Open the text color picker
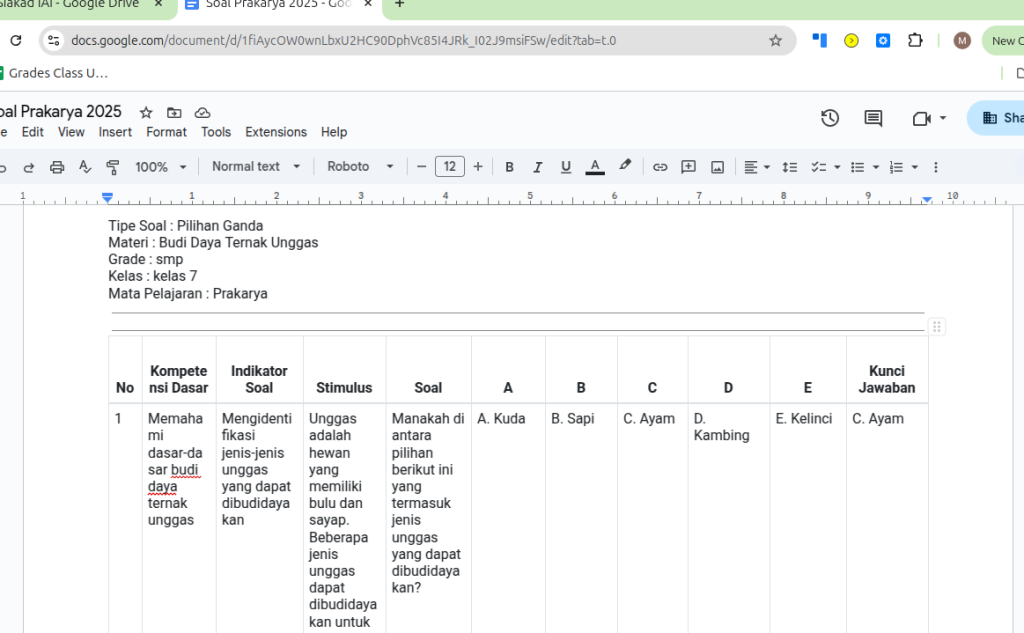 coord(595,167)
